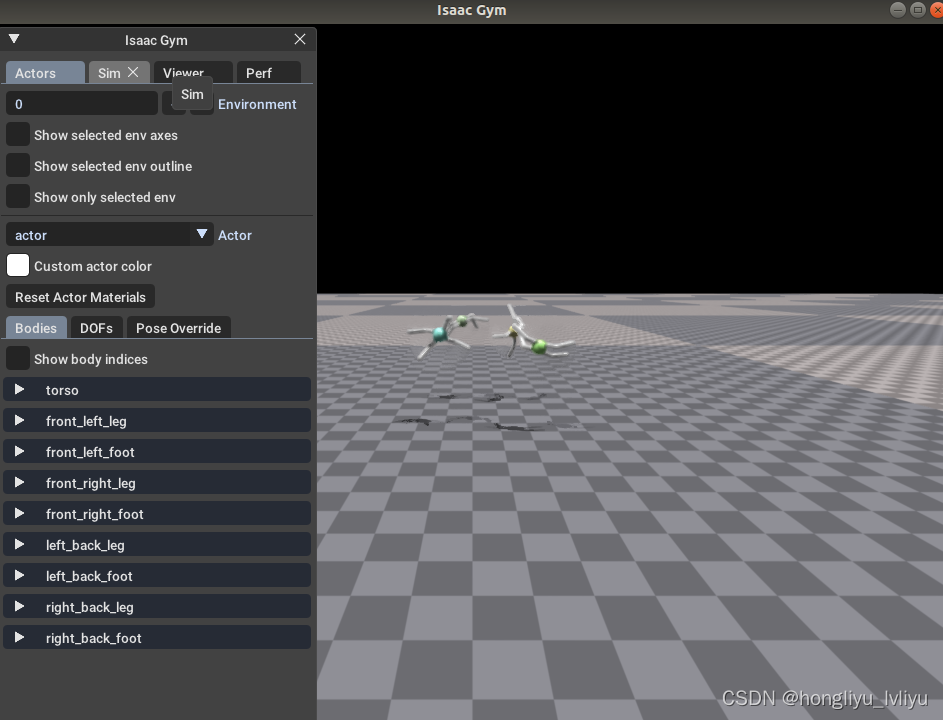943x720 pixels.
Task: Select the Pose Override tab
Action: (178, 328)
